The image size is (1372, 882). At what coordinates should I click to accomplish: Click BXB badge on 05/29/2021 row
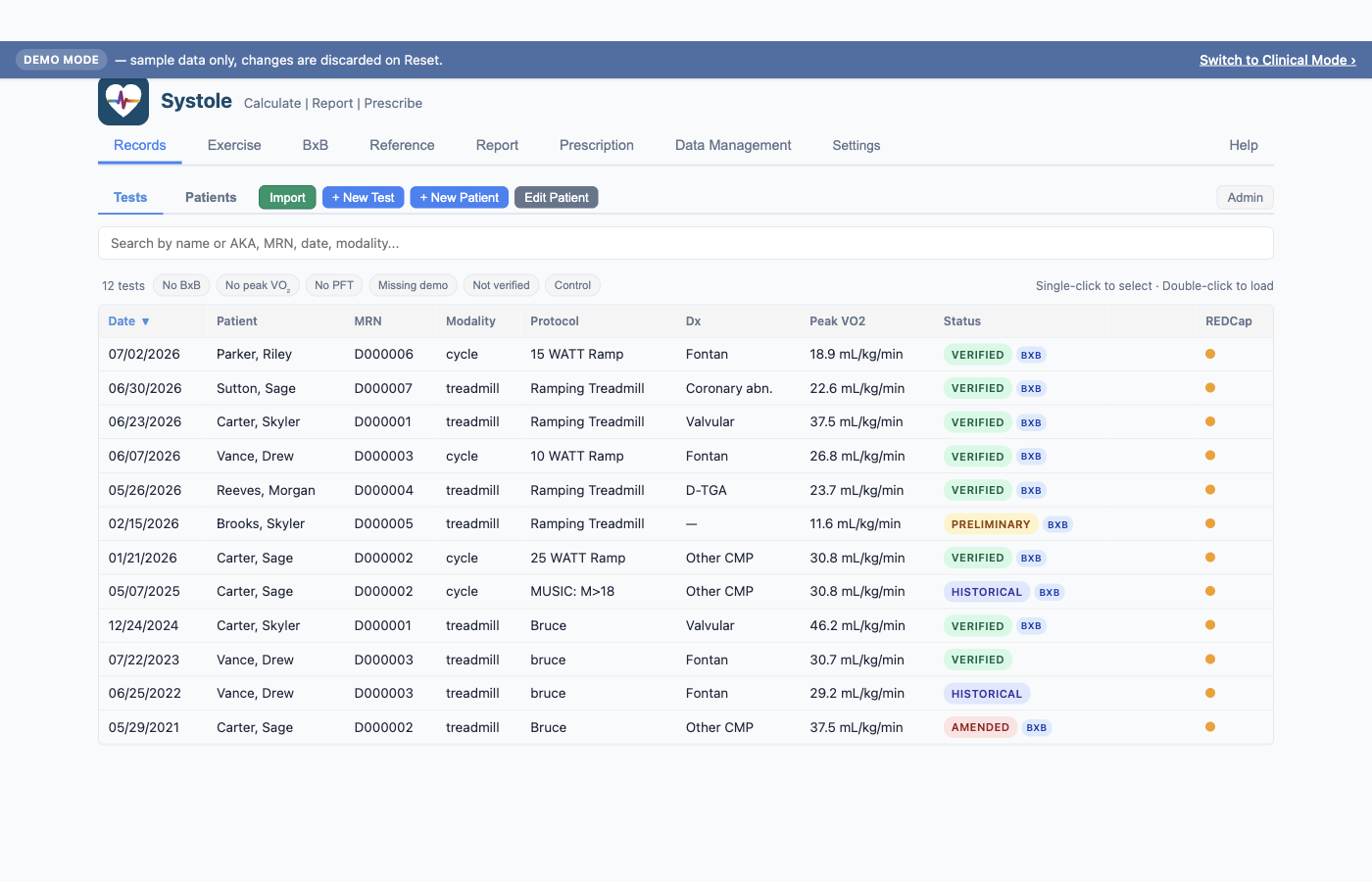point(1037,727)
